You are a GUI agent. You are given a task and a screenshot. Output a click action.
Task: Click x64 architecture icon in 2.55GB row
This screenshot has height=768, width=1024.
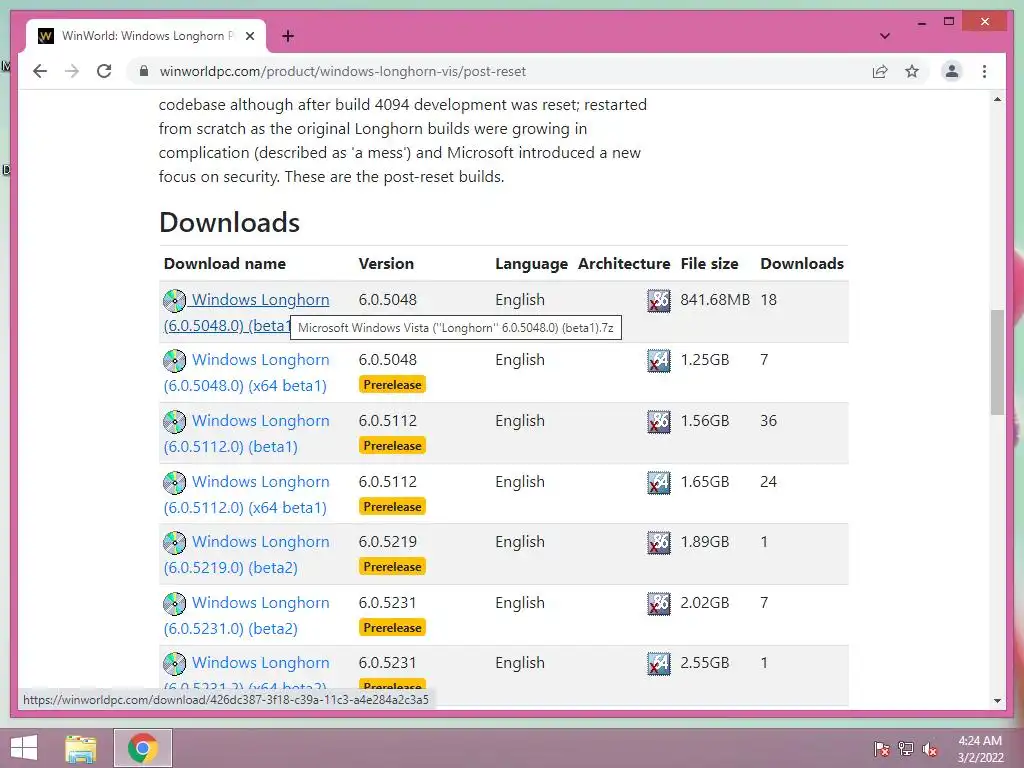[658, 664]
